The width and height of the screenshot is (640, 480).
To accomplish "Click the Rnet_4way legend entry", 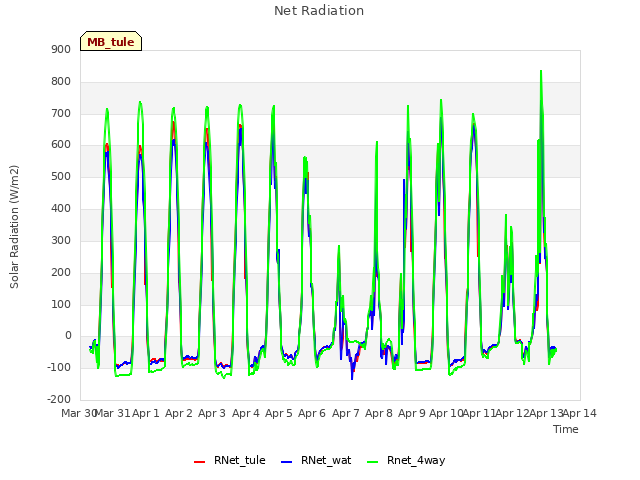I will (x=406, y=460).
